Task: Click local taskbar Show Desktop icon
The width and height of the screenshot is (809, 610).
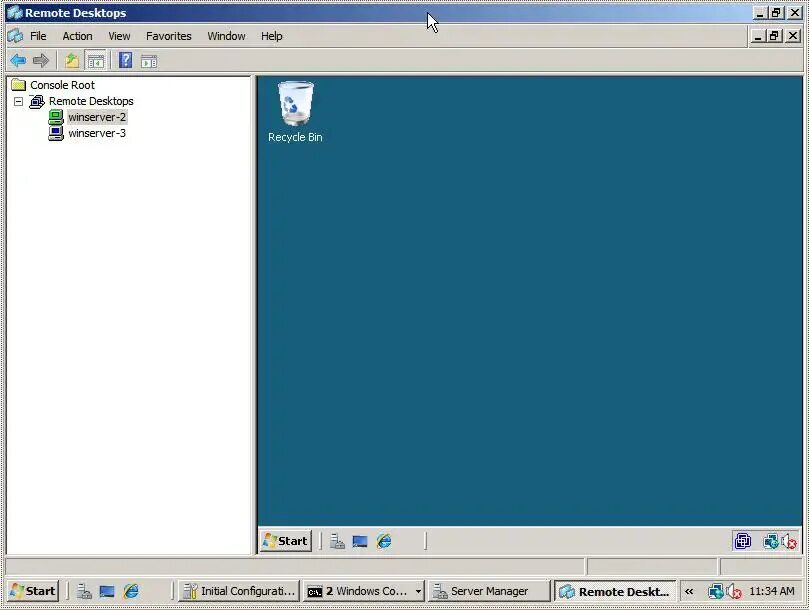Action: point(107,591)
